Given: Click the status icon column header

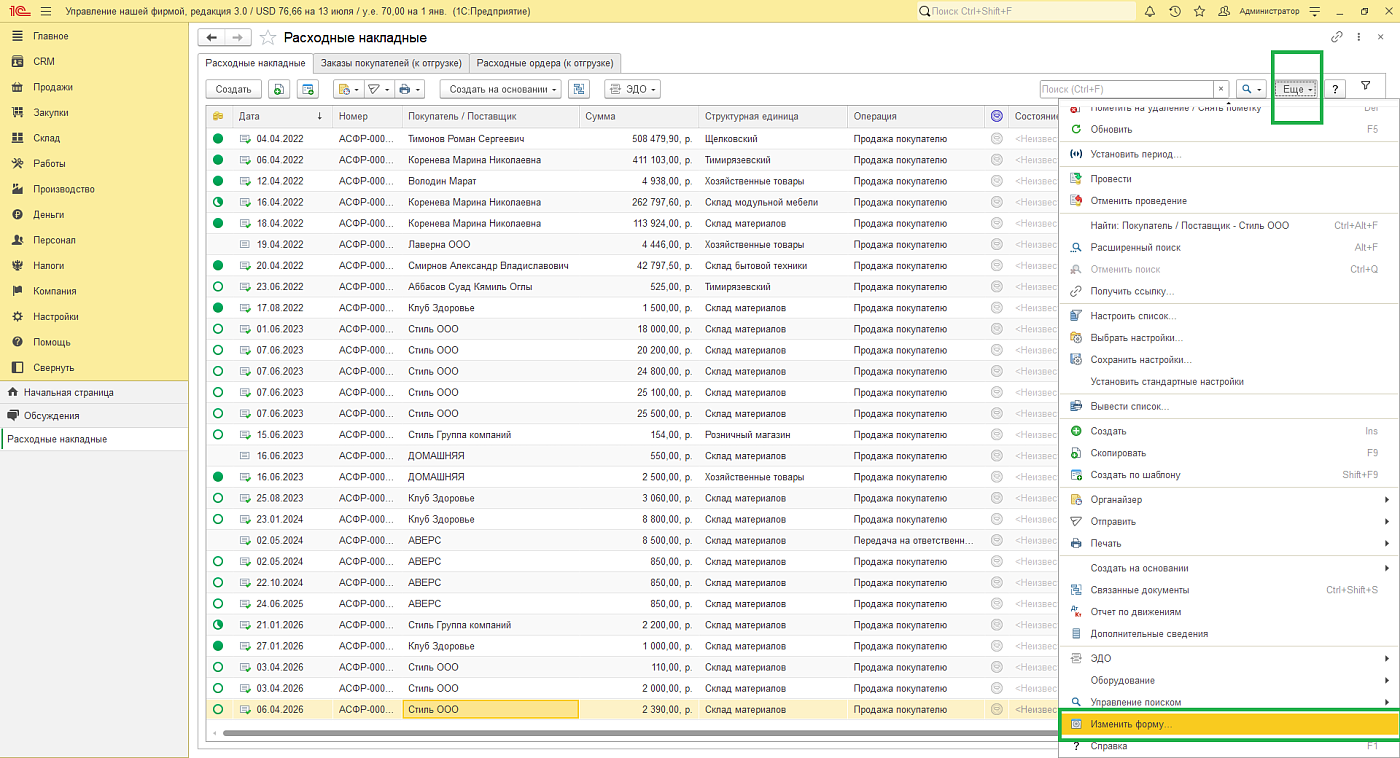Looking at the screenshot, I should pyautogui.click(x=218, y=116).
